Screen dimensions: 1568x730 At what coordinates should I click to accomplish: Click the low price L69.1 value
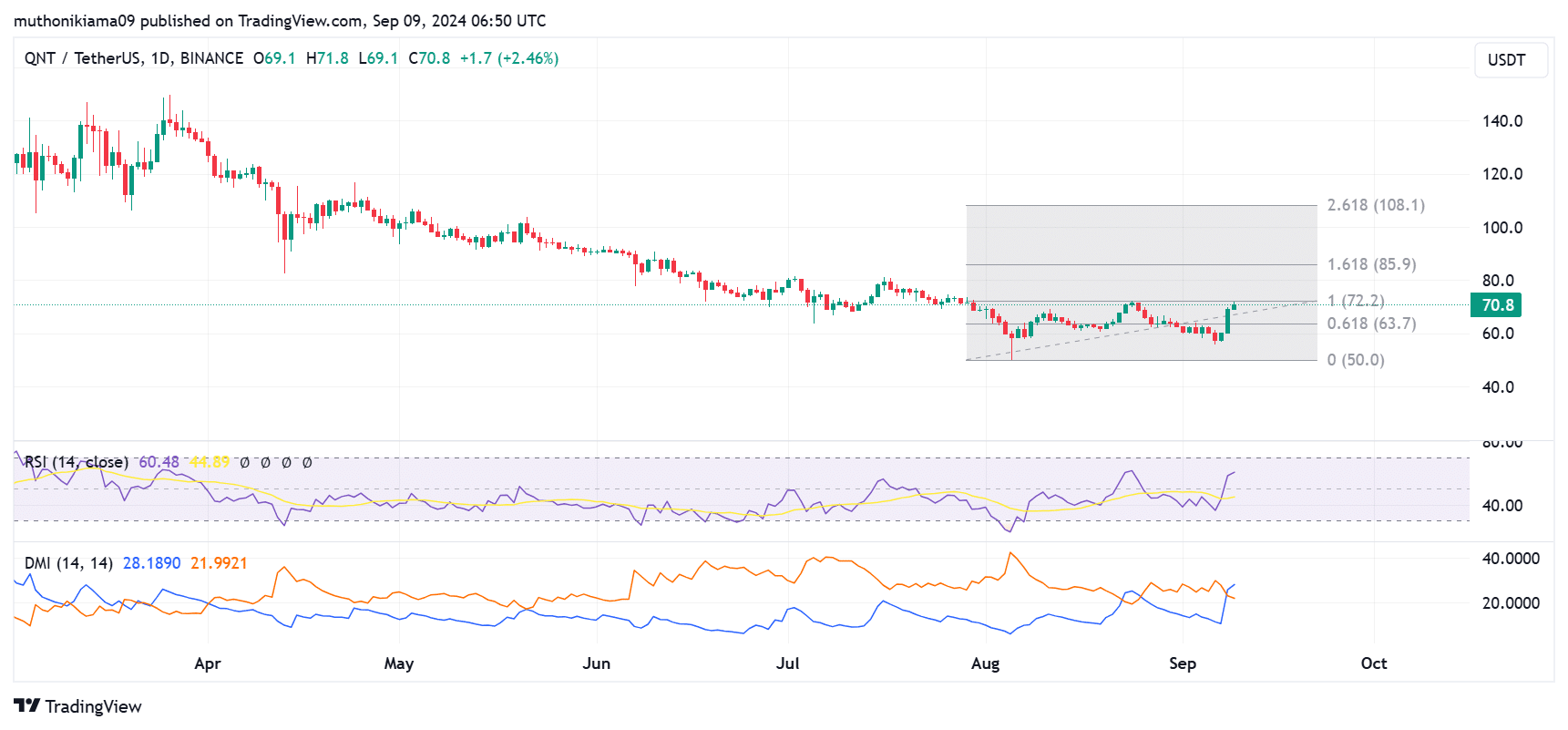[378, 58]
